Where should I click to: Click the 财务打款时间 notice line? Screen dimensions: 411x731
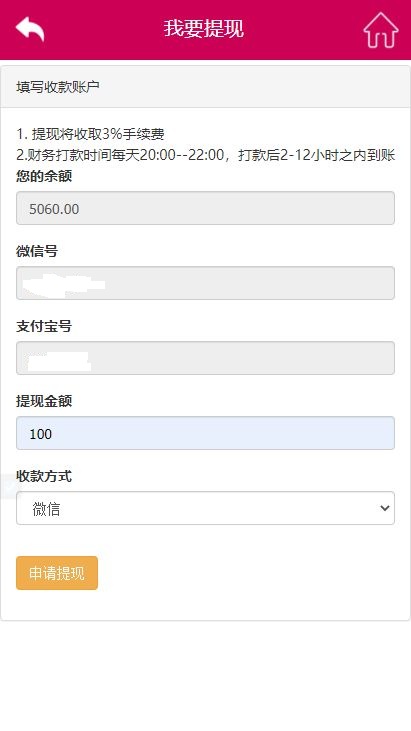(206, 155)
